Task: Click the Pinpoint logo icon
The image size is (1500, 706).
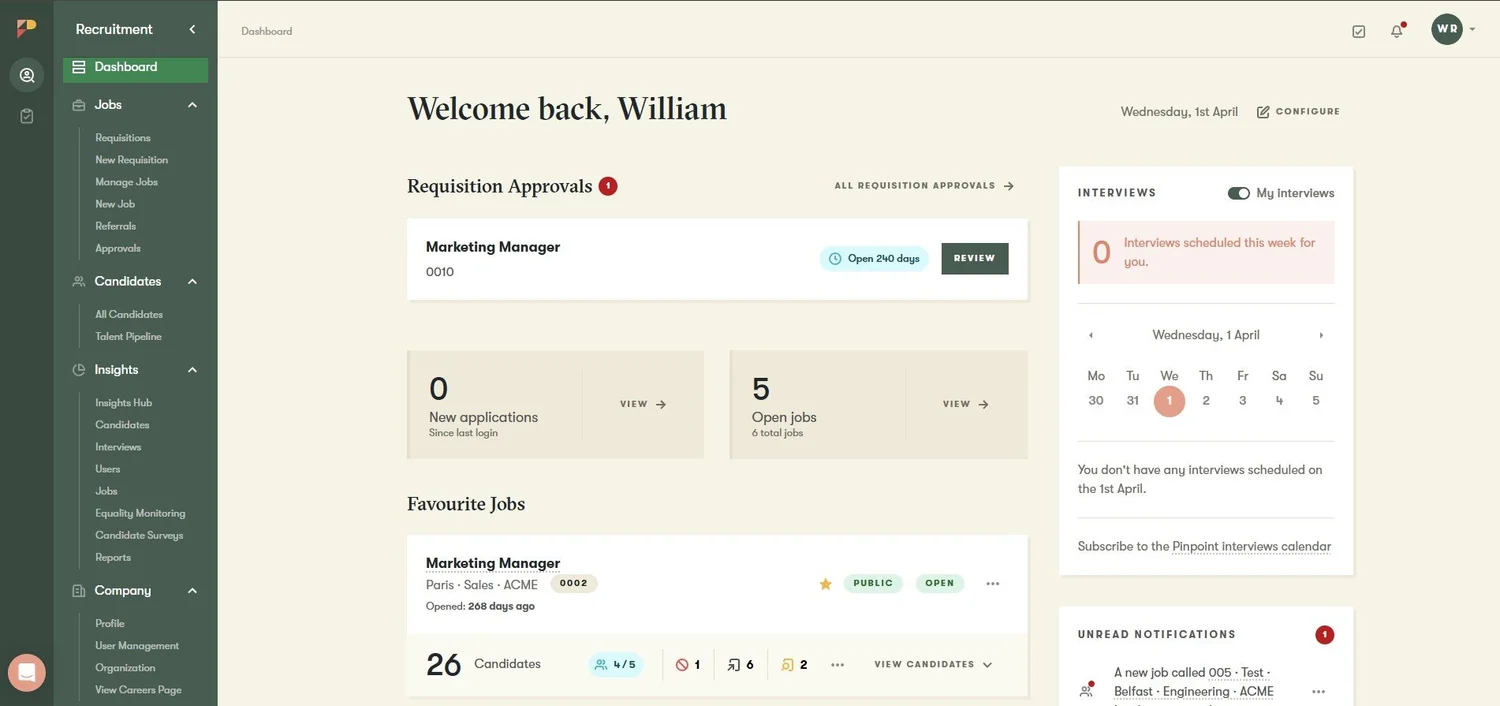Action: coord(26,28)
